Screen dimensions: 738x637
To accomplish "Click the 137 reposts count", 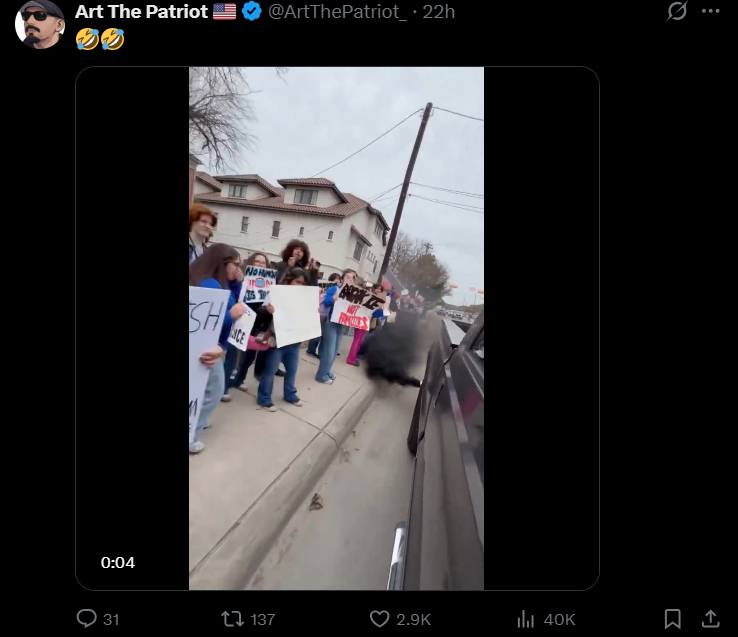I will coord(263,620).
